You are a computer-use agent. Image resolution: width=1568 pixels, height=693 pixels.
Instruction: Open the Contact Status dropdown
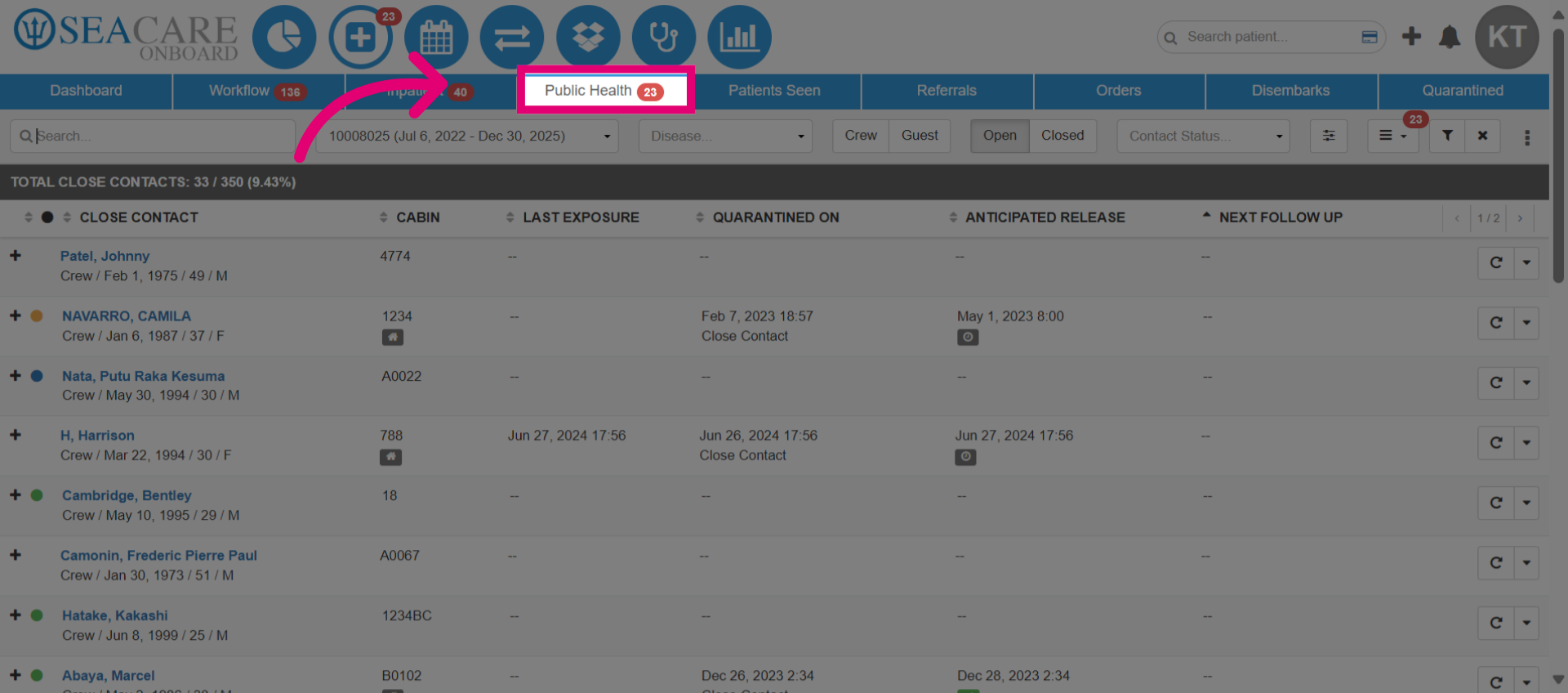pyautogui.click(x=1203, y=136)
